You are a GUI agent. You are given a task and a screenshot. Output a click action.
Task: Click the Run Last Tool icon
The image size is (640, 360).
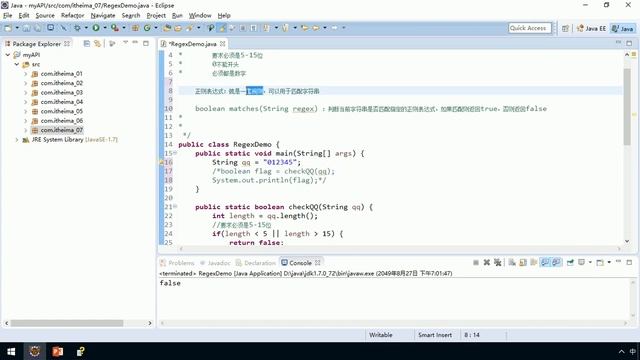(x=115, y=28)
